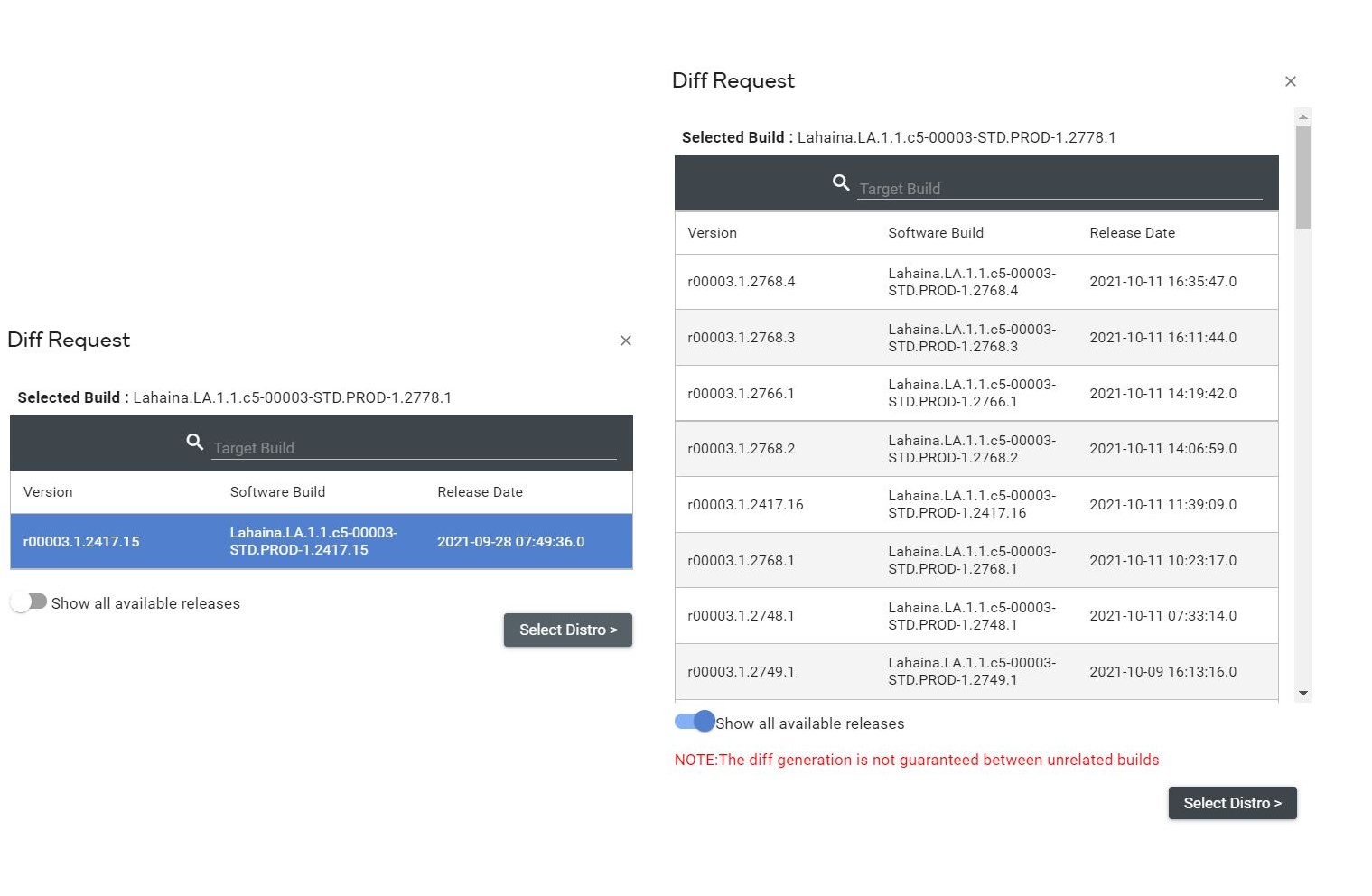
Task: Focus Target Build search field in right dialog
Action: (x=1059, y=189)
